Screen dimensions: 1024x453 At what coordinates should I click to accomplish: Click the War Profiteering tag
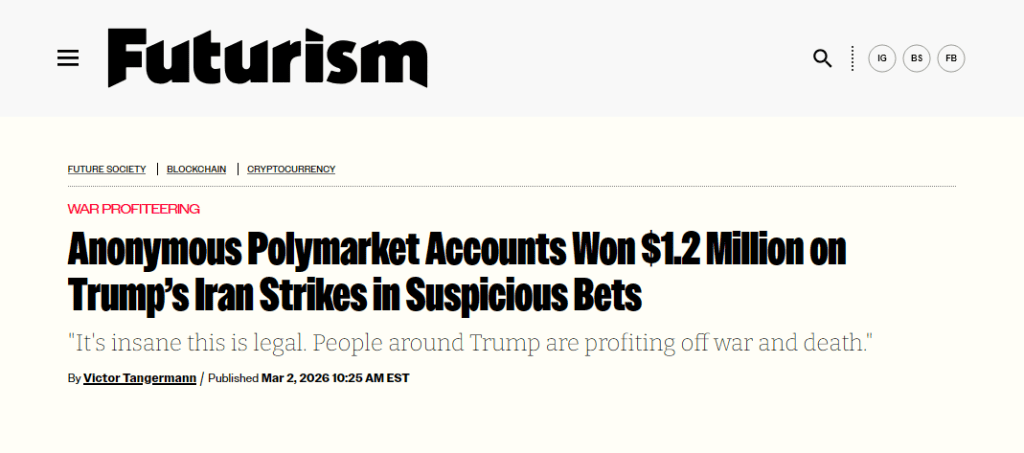coord(133,208)
